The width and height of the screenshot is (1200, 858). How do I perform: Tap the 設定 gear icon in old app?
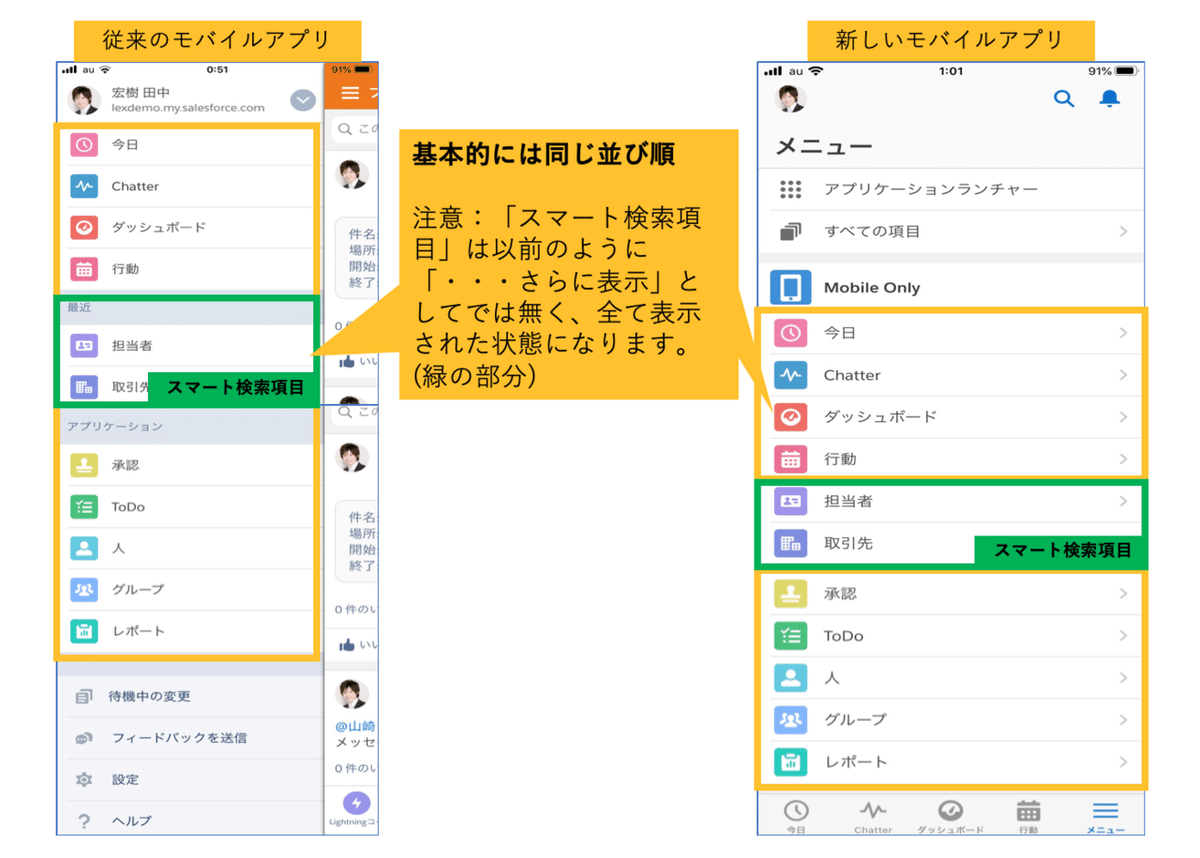tap(84, 780)
